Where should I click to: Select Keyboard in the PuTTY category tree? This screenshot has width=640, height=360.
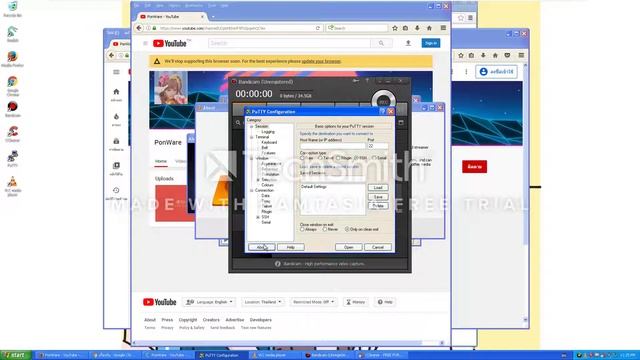(269, 142)
